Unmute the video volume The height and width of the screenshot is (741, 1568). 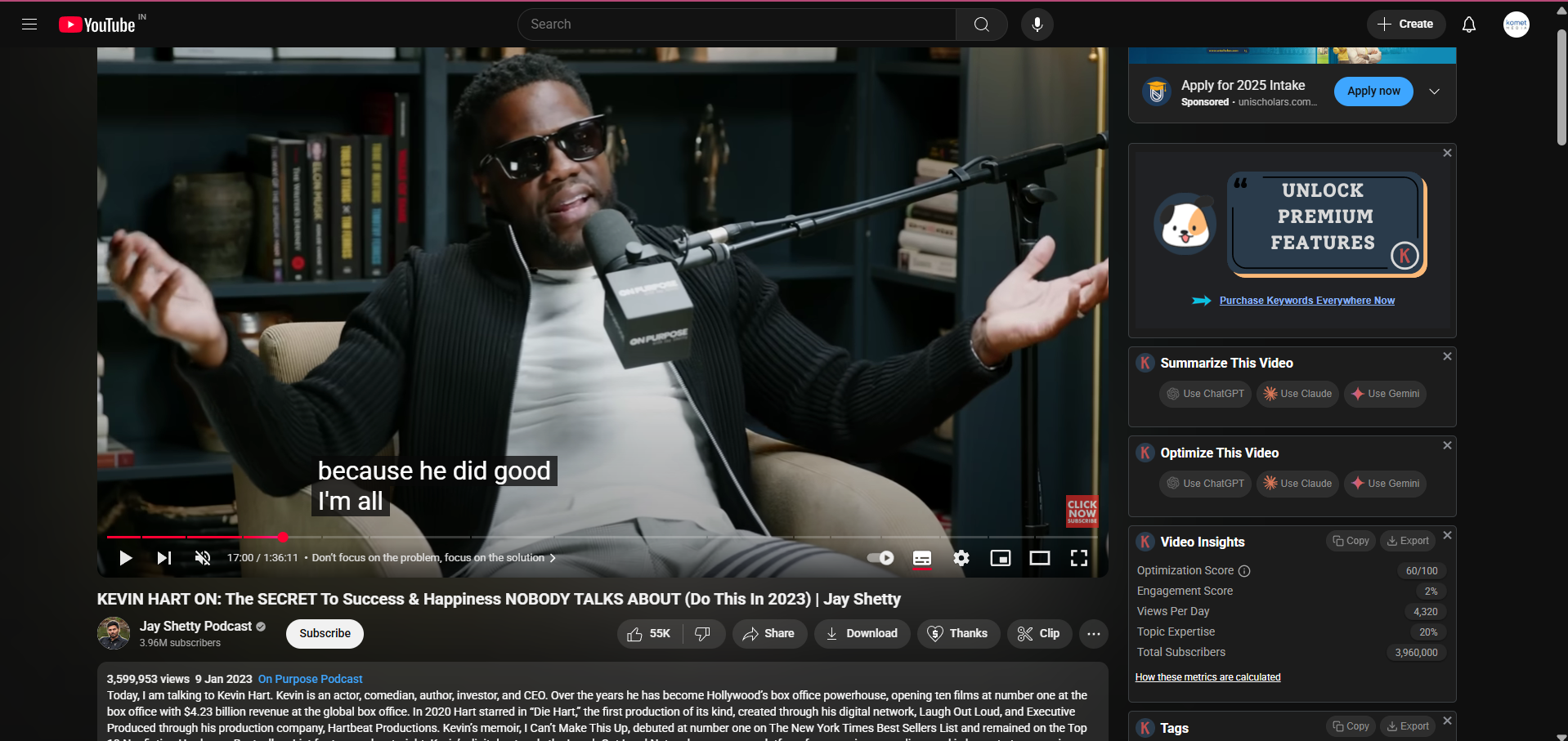tap(203, 558)
